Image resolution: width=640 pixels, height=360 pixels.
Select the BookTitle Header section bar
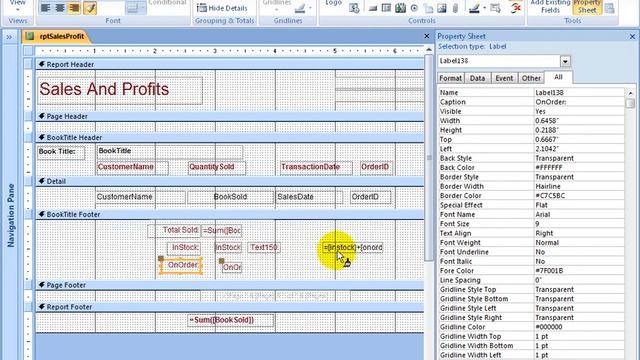pyautogui.click(x=230, y=138)
